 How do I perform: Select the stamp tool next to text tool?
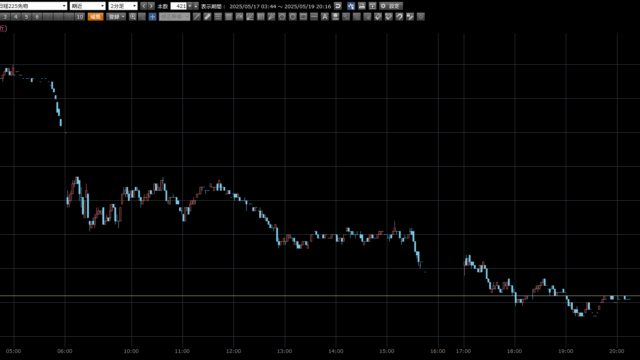pyautogui.click(x=335, y=17)
